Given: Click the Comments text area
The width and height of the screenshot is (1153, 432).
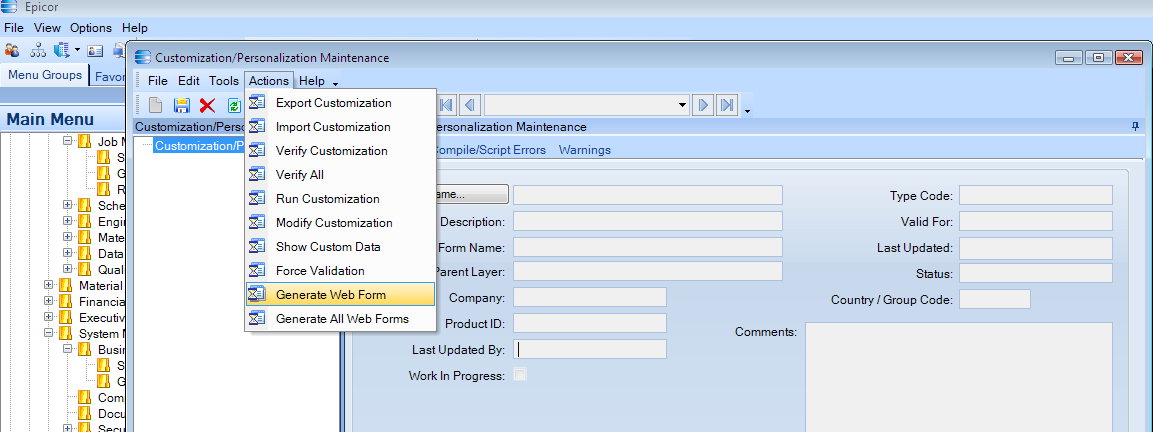Looking at the screenshot, I should [958, 377].
